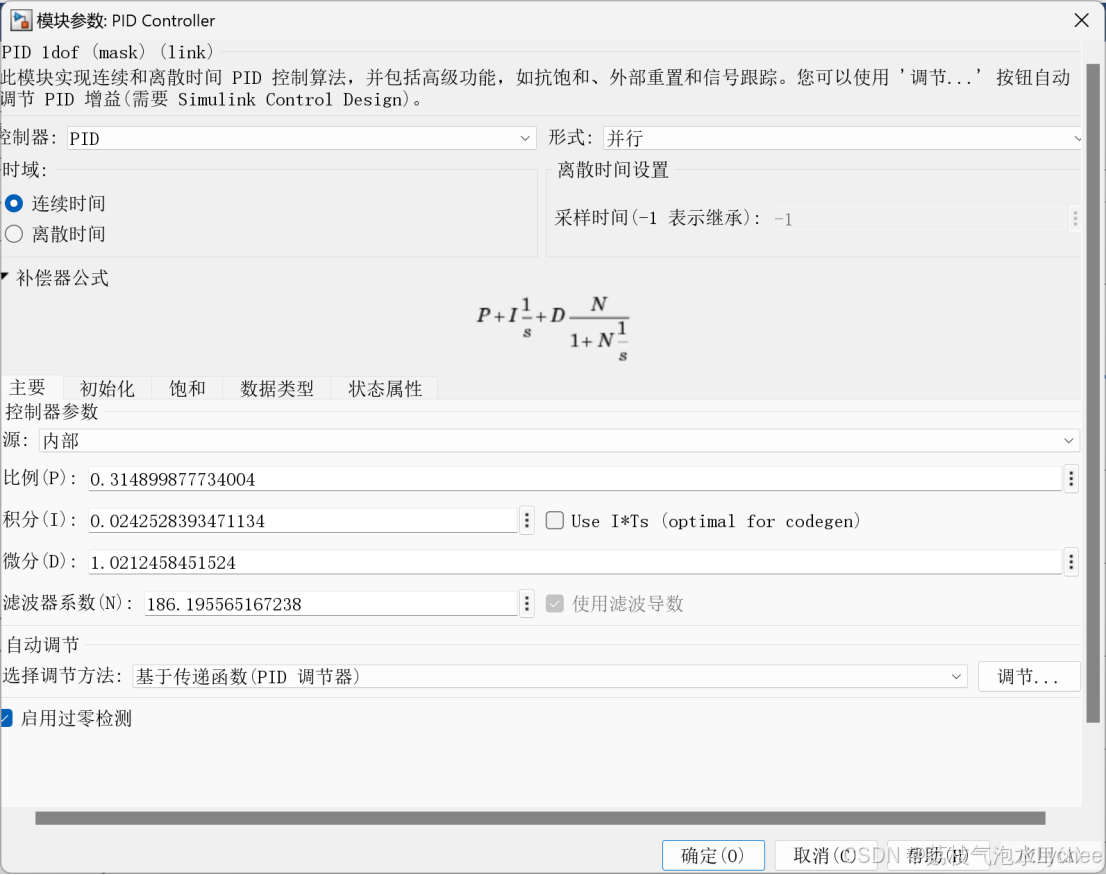
Task: Click the 自动调节 section label
Action: [x=43, y=644]
